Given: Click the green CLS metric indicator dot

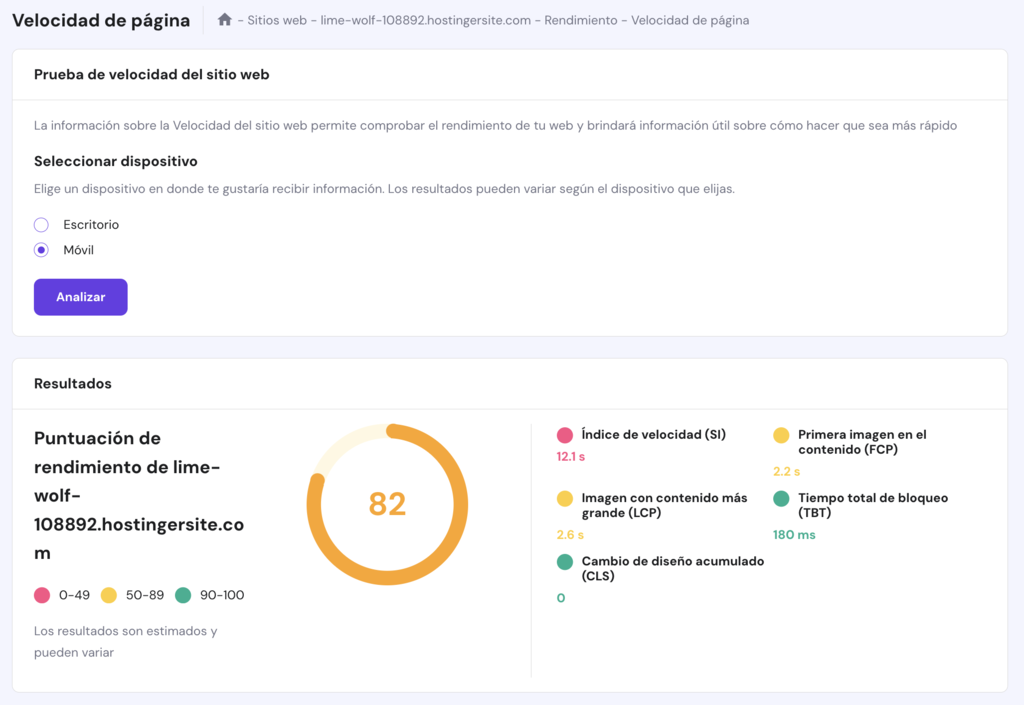Looking at the screenshot, I should pyautogui.click(x=564, y=562).
